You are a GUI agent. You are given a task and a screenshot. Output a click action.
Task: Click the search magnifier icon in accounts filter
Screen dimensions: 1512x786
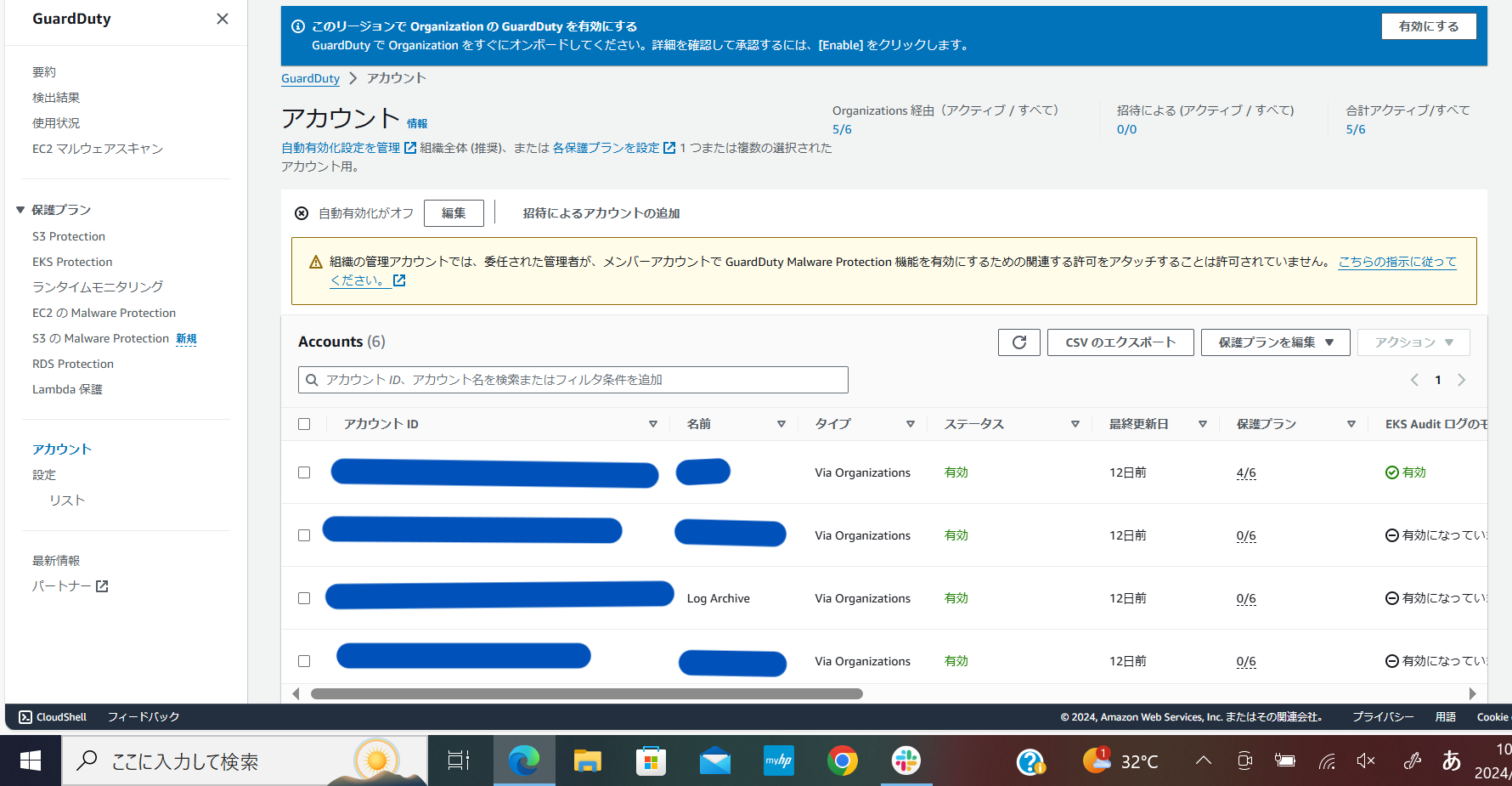312,380
